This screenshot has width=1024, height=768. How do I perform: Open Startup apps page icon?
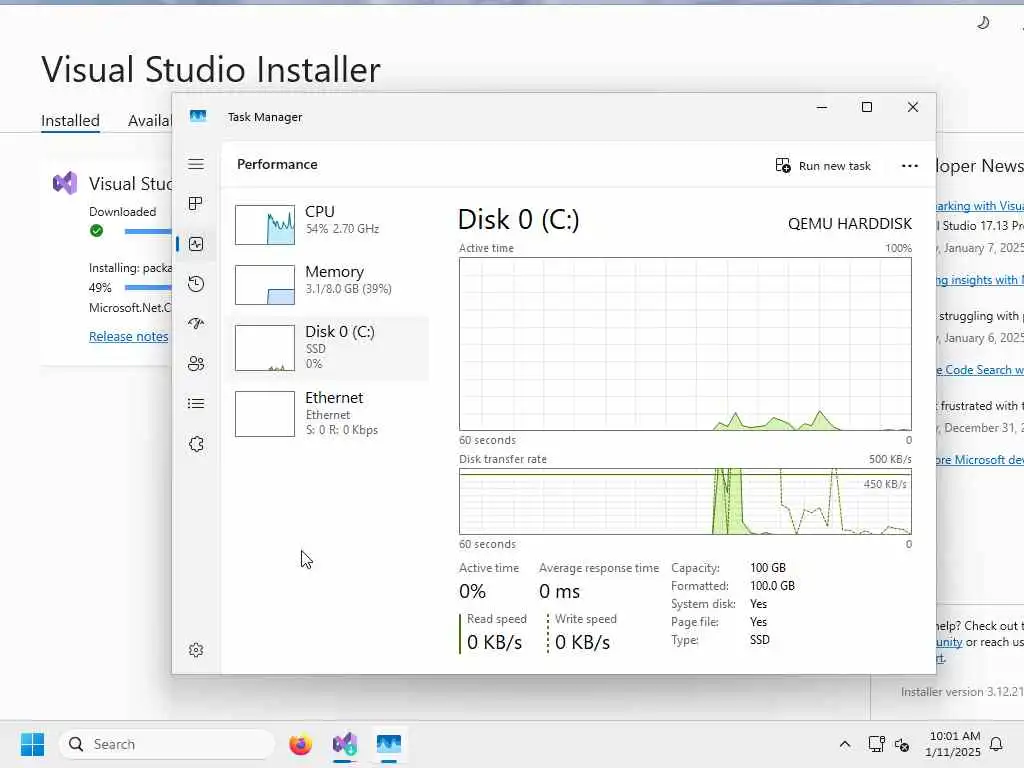pyautogui.click(x=196, y=324)
